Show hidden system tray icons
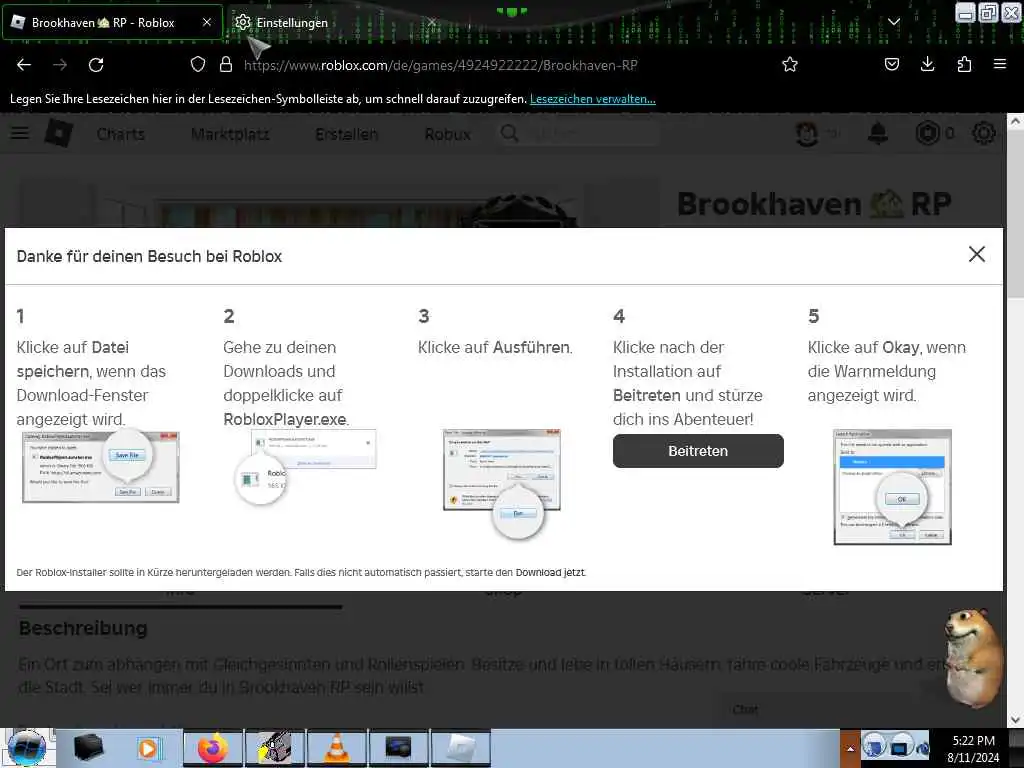 point(850,748)
